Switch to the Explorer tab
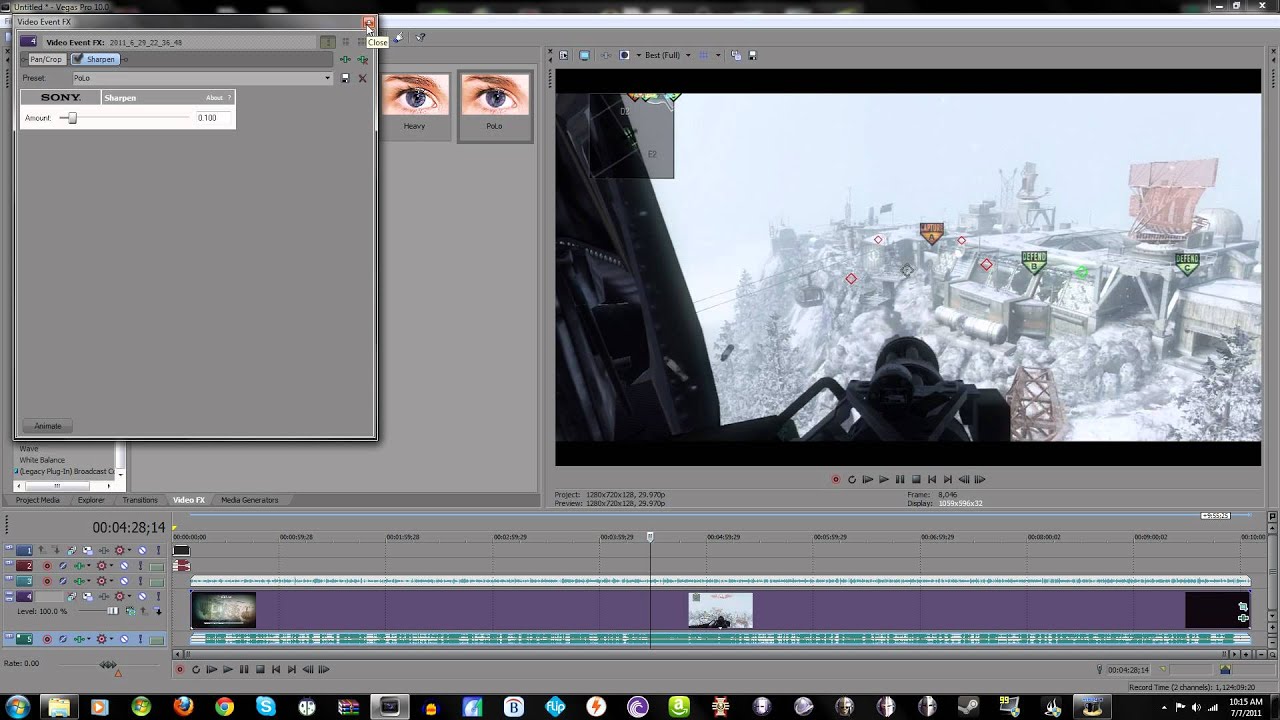Image resolution: width=1280 pixels, height=720 pixels. point(91,500)
